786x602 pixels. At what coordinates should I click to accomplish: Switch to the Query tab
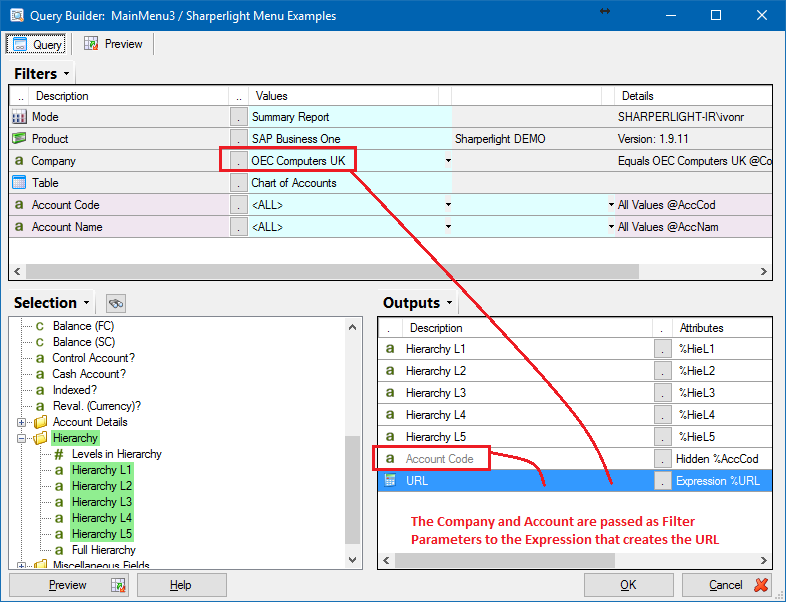(x=36, y=44)
